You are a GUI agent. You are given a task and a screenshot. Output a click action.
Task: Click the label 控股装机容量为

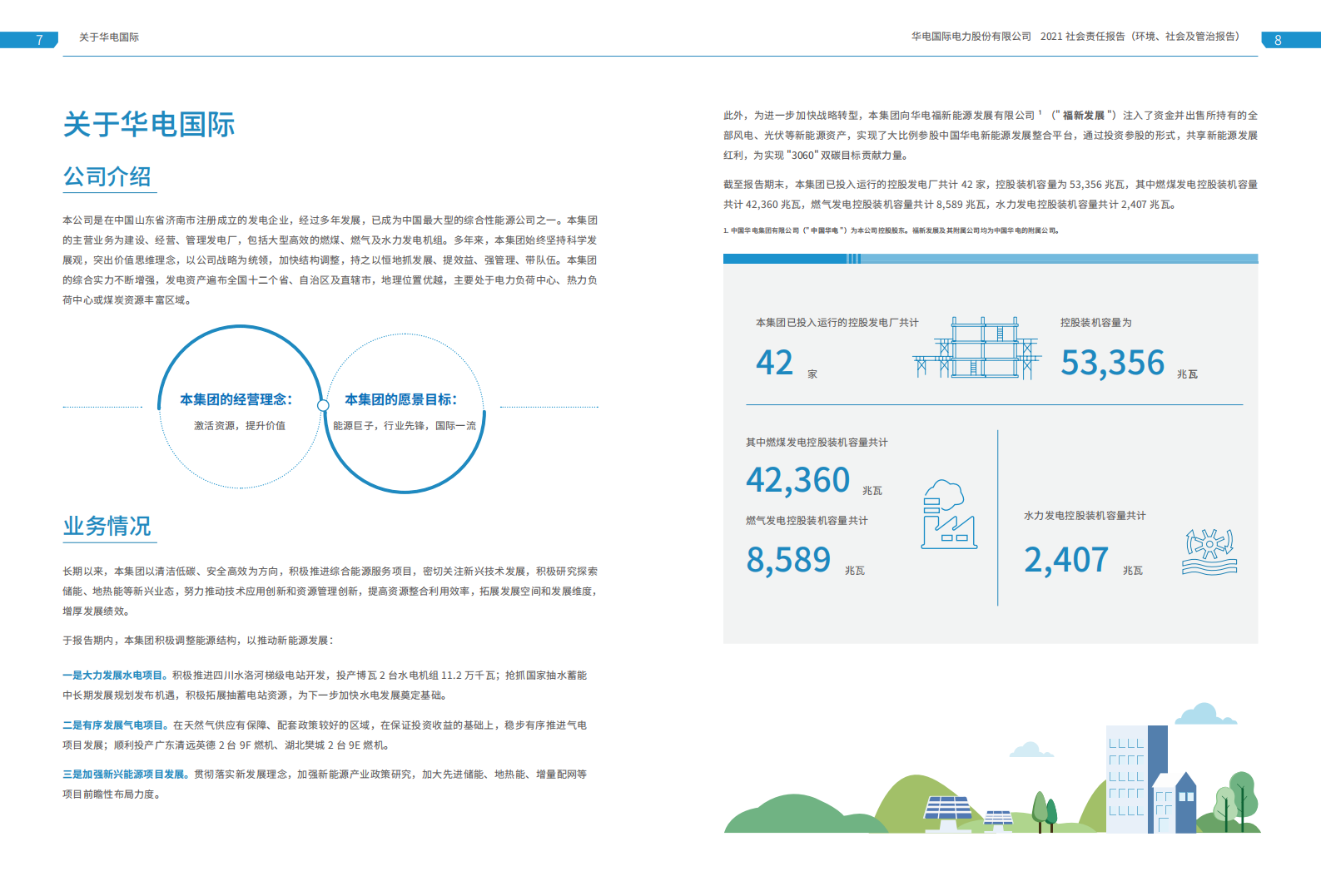[1095, 323]
